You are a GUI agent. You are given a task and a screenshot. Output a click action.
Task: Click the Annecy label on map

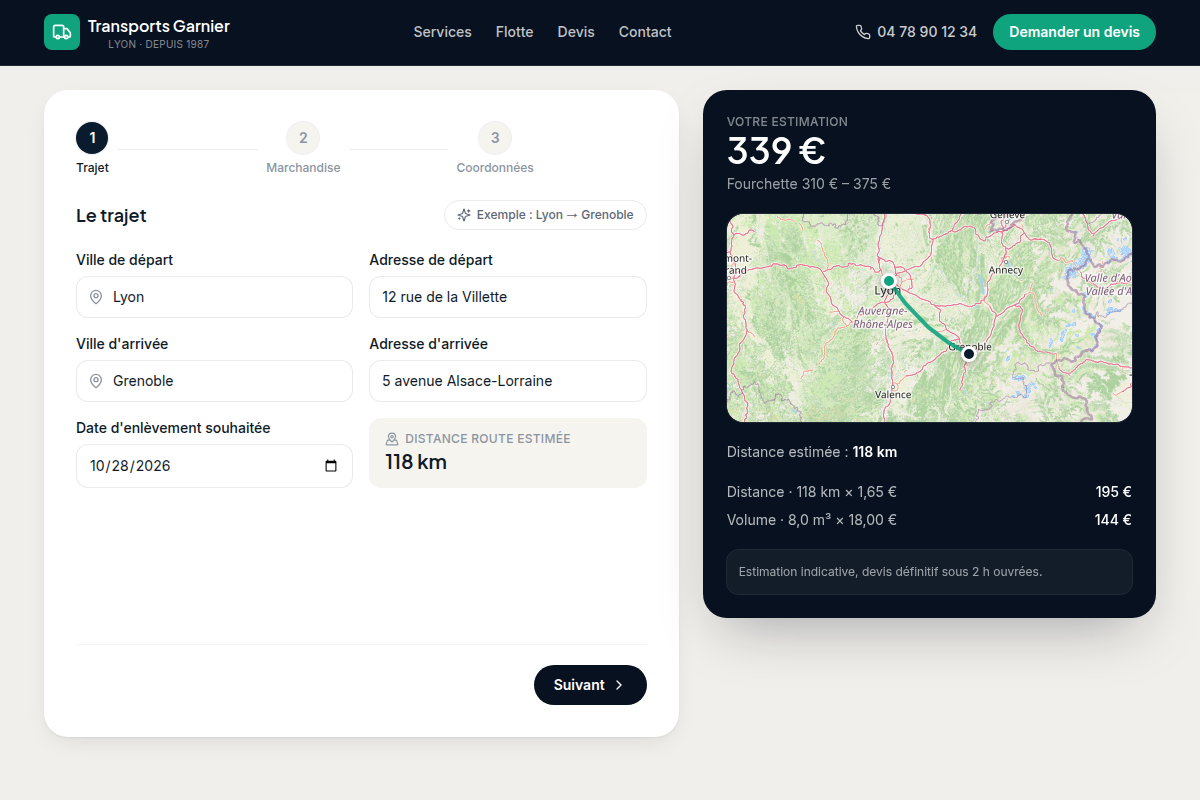pyautogui.click(x=1005, y=270)
